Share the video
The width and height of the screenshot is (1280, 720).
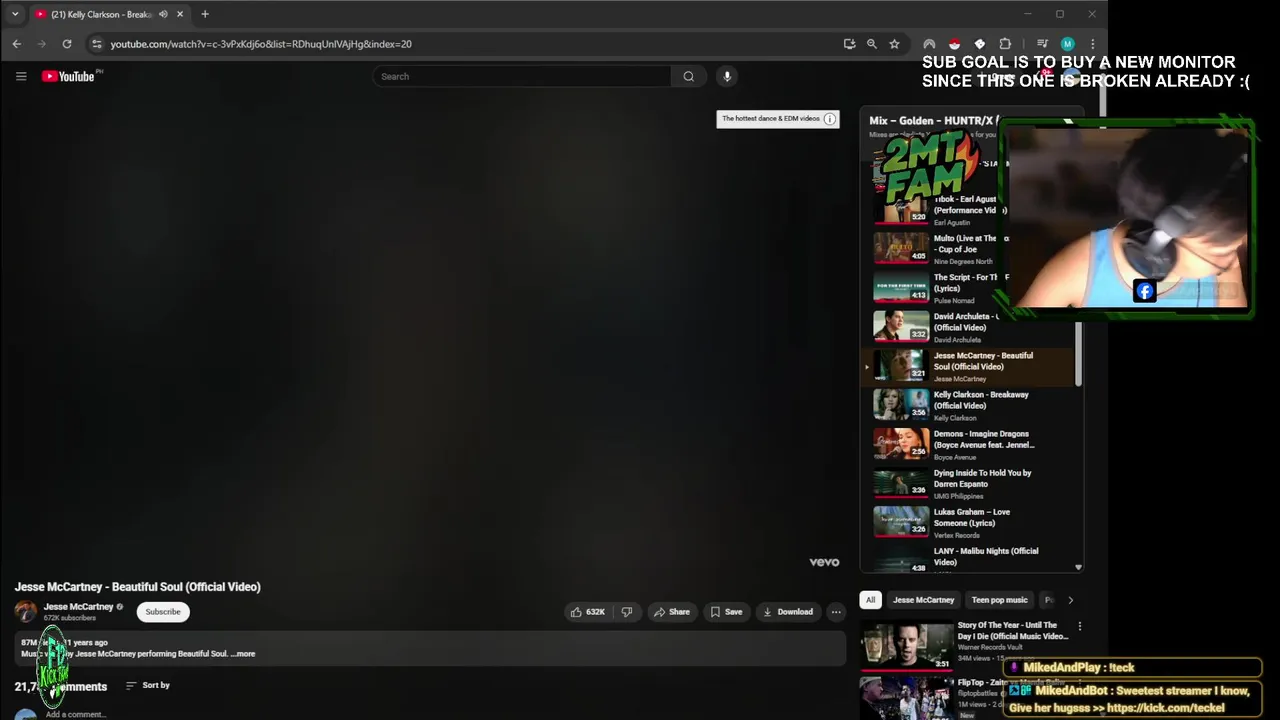click(671, 612)
